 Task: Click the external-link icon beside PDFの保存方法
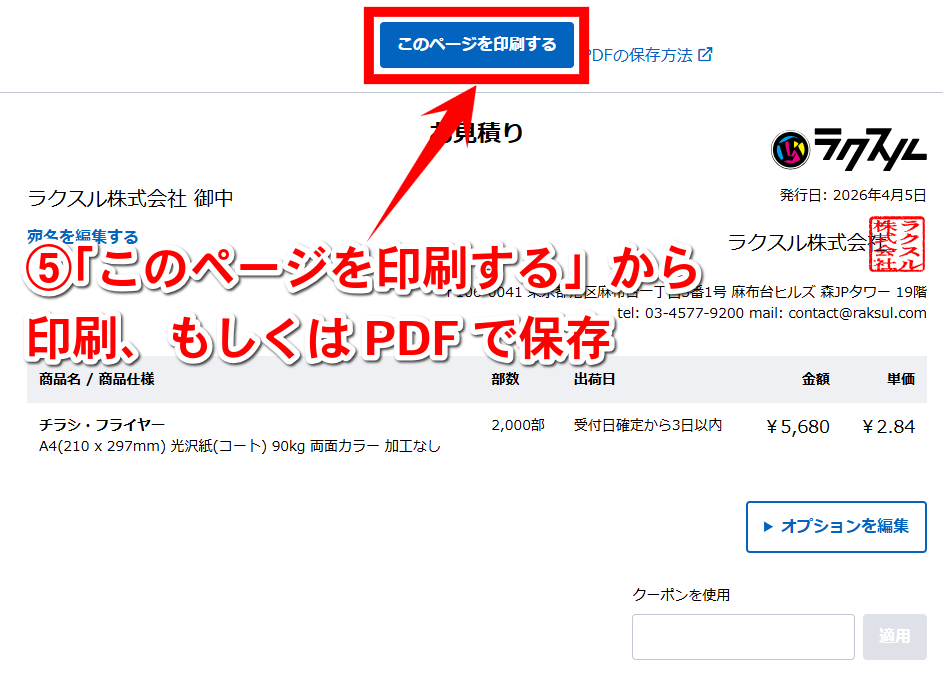tap(705, 55)
